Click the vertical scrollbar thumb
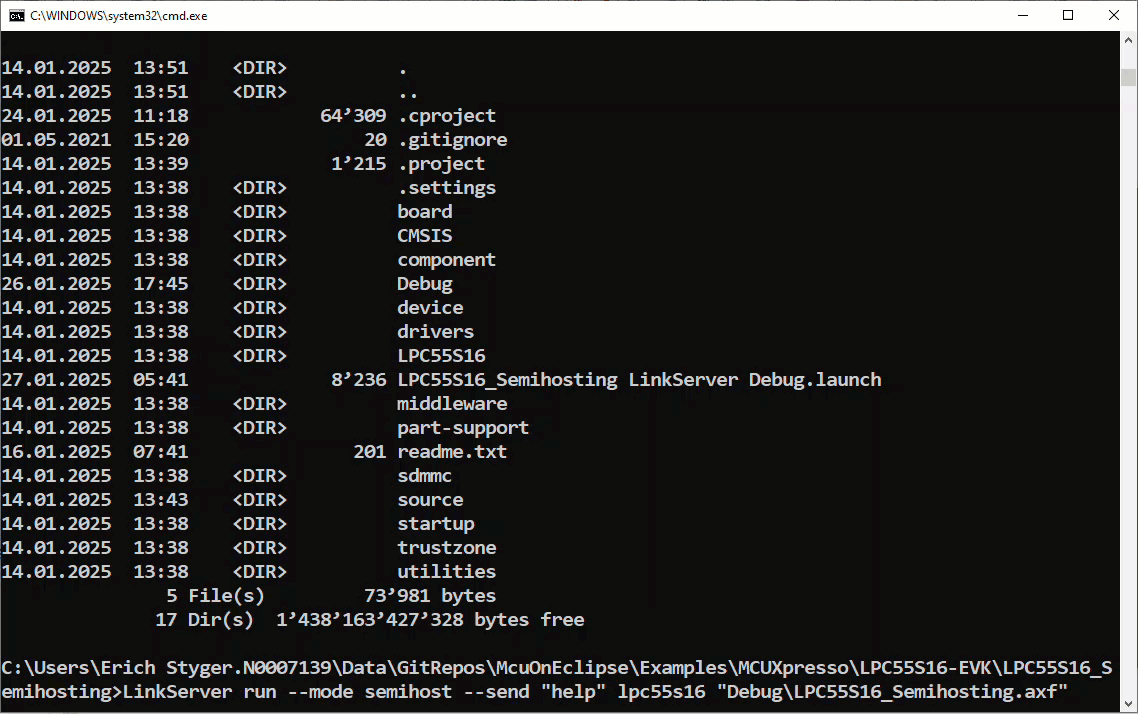Viewport: 1138px width, 714px height. [1128, 77]
